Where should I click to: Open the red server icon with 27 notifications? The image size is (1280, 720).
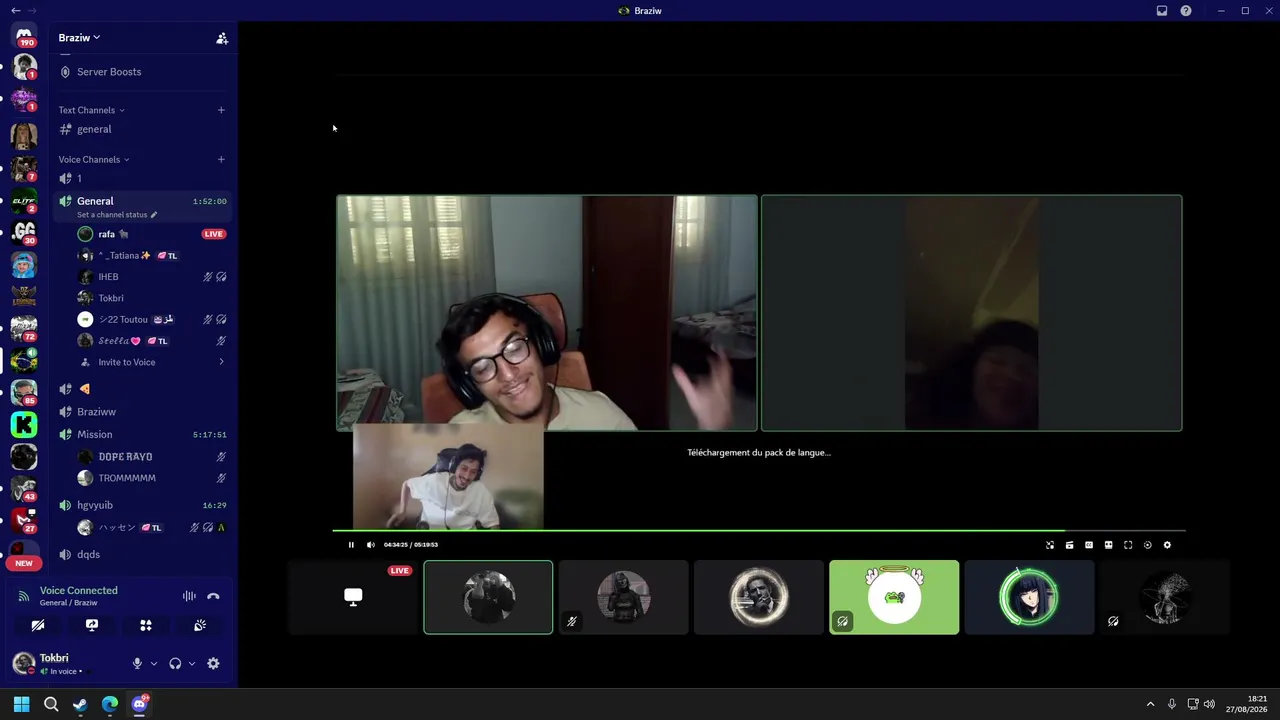[24, 521]
